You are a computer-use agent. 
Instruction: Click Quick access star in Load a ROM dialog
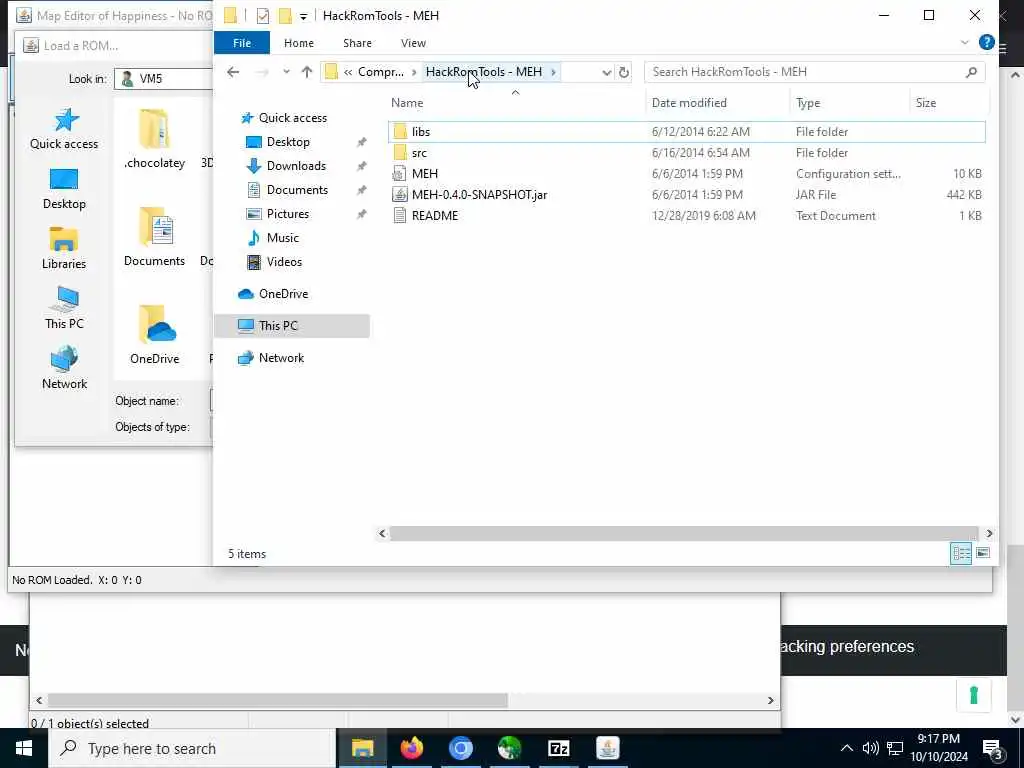click(x=64, y=120)
